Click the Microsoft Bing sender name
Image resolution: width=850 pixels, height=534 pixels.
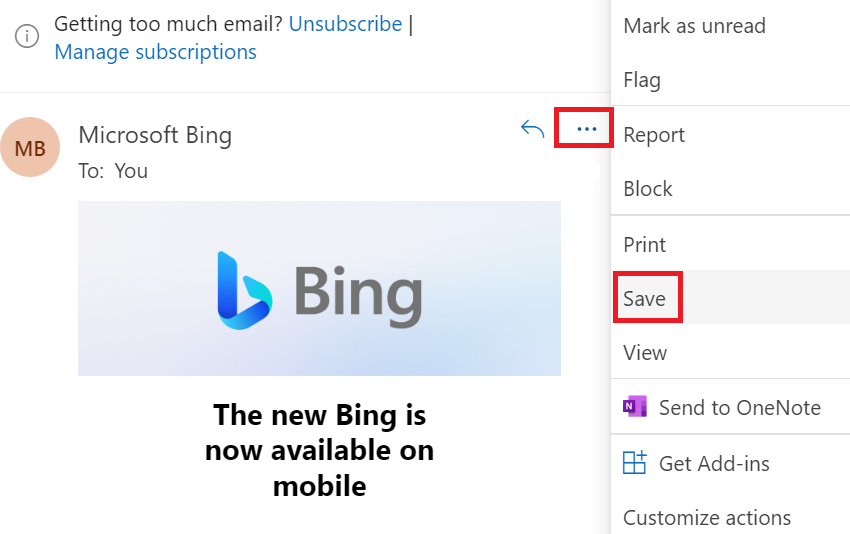click(155, 135)
